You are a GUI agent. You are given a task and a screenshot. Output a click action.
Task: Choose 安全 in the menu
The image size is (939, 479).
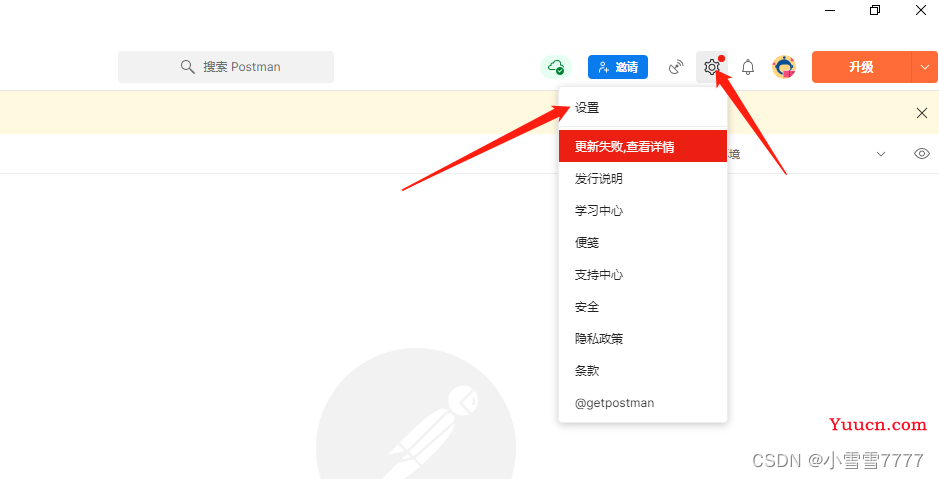(643, 307)
